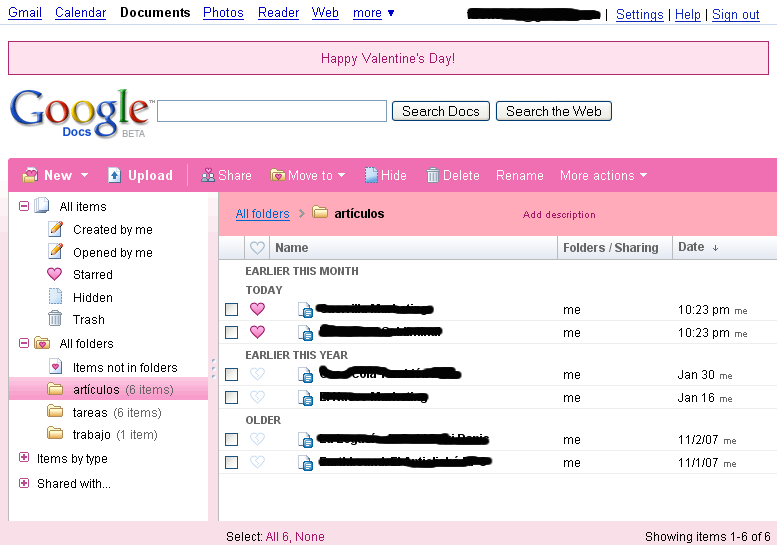Screen dimensions: 777x545
Task: Select All 6 items link
Action: point(278,537)
